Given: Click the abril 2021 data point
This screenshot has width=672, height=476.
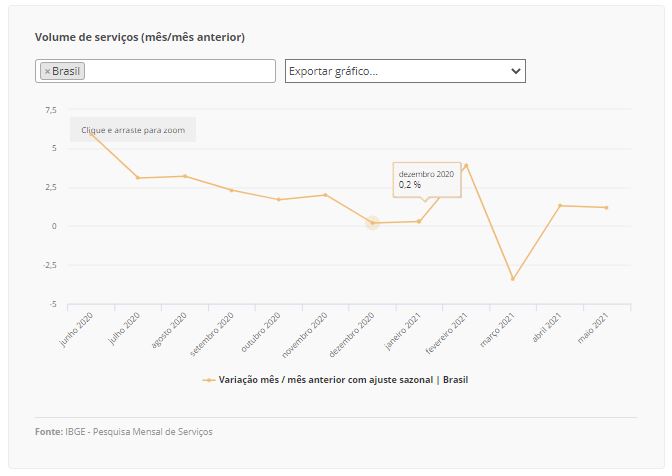Looking at the screenshot, I should (560, 206).
